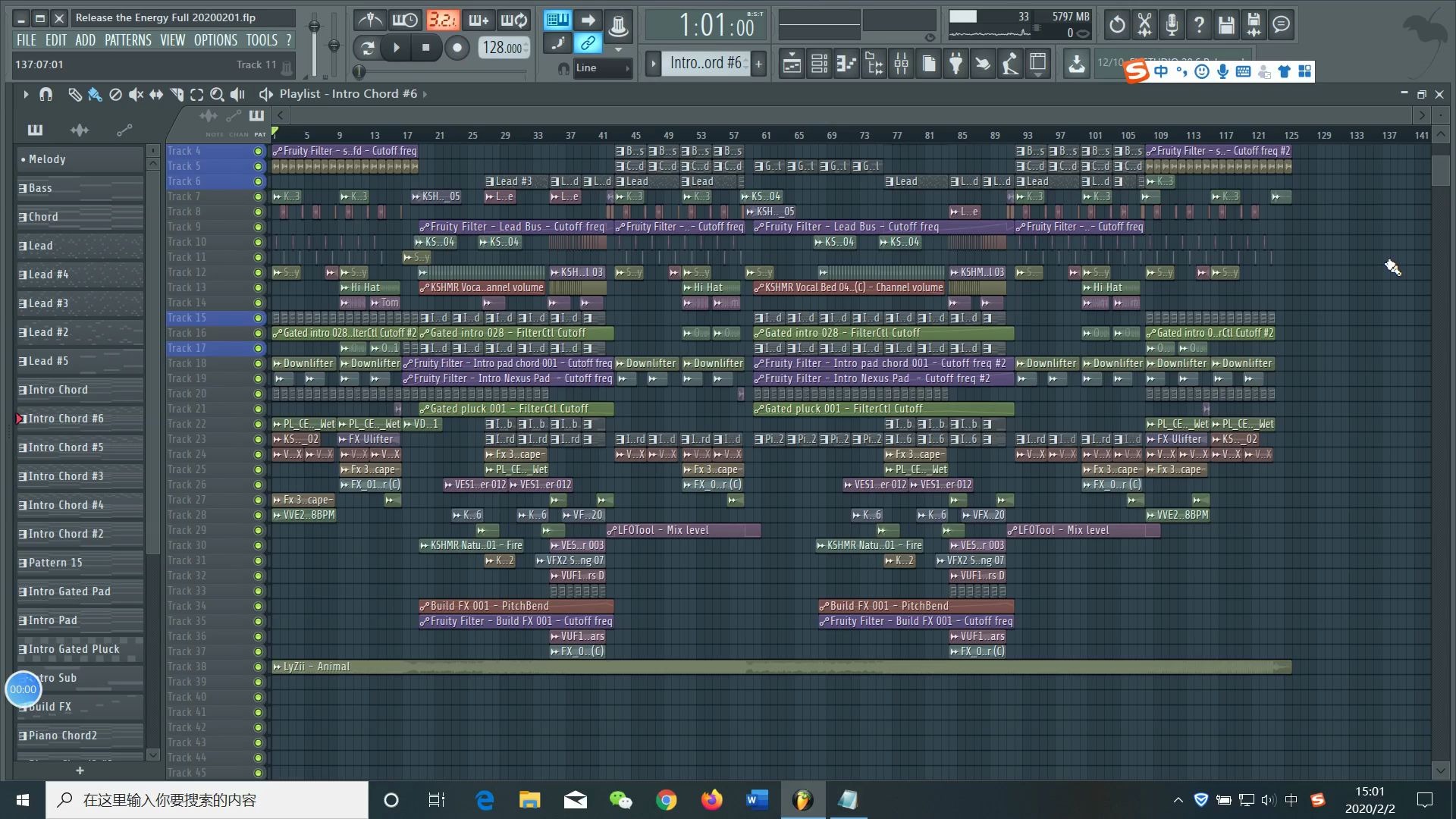Mute Track 30 with green light
Image resolution: width=1456 pixels, height=819 pixels.
258,545
